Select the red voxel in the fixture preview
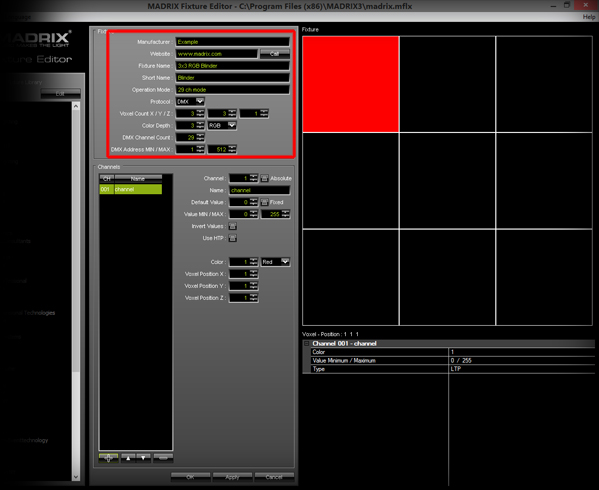The image size is (599, 490). pyautogui.click(x=351, y=84)
